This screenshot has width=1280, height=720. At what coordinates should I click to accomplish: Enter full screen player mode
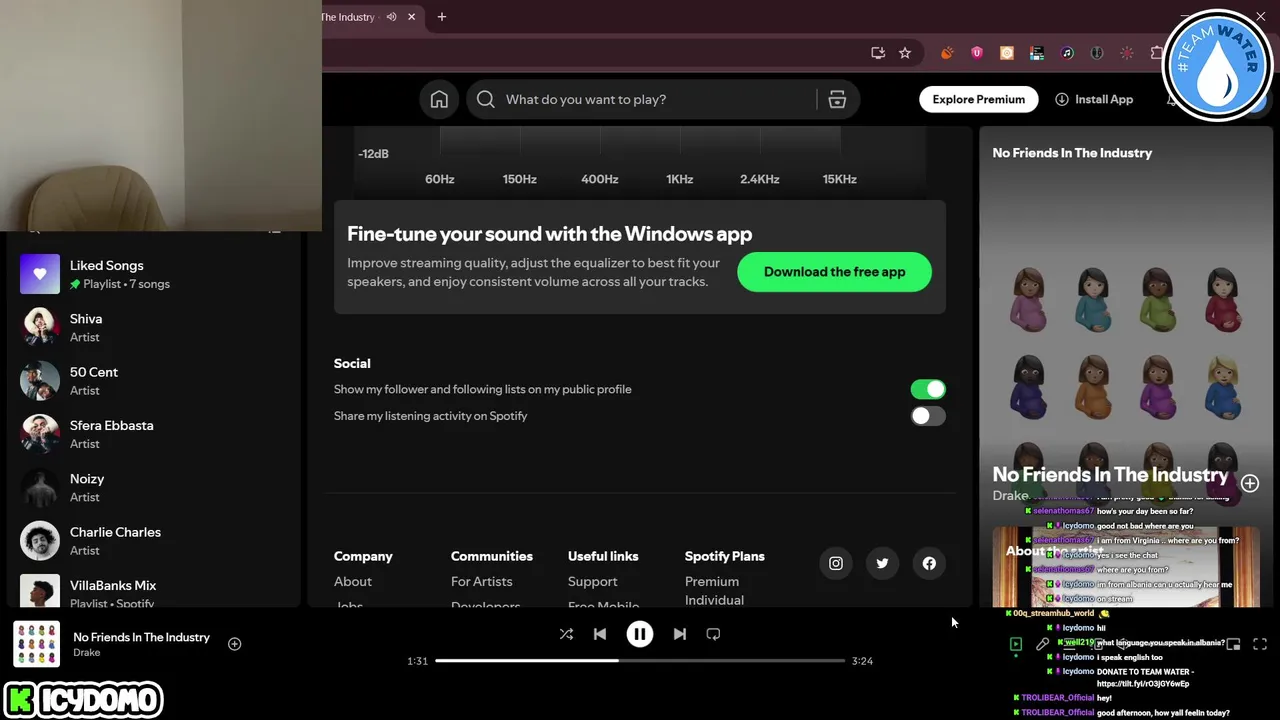[x=1260, y=645]
